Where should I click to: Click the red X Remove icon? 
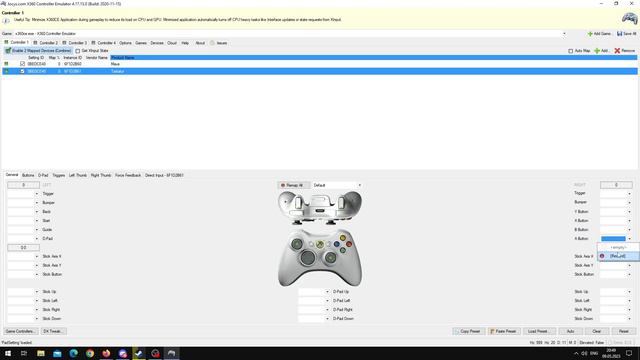617,51
